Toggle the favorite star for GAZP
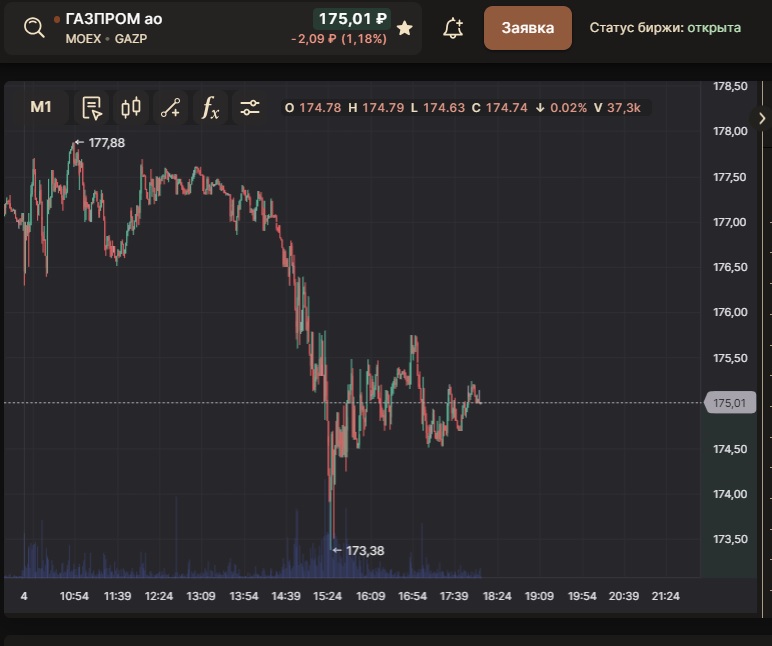772x646 pixels. coord(404,28)
